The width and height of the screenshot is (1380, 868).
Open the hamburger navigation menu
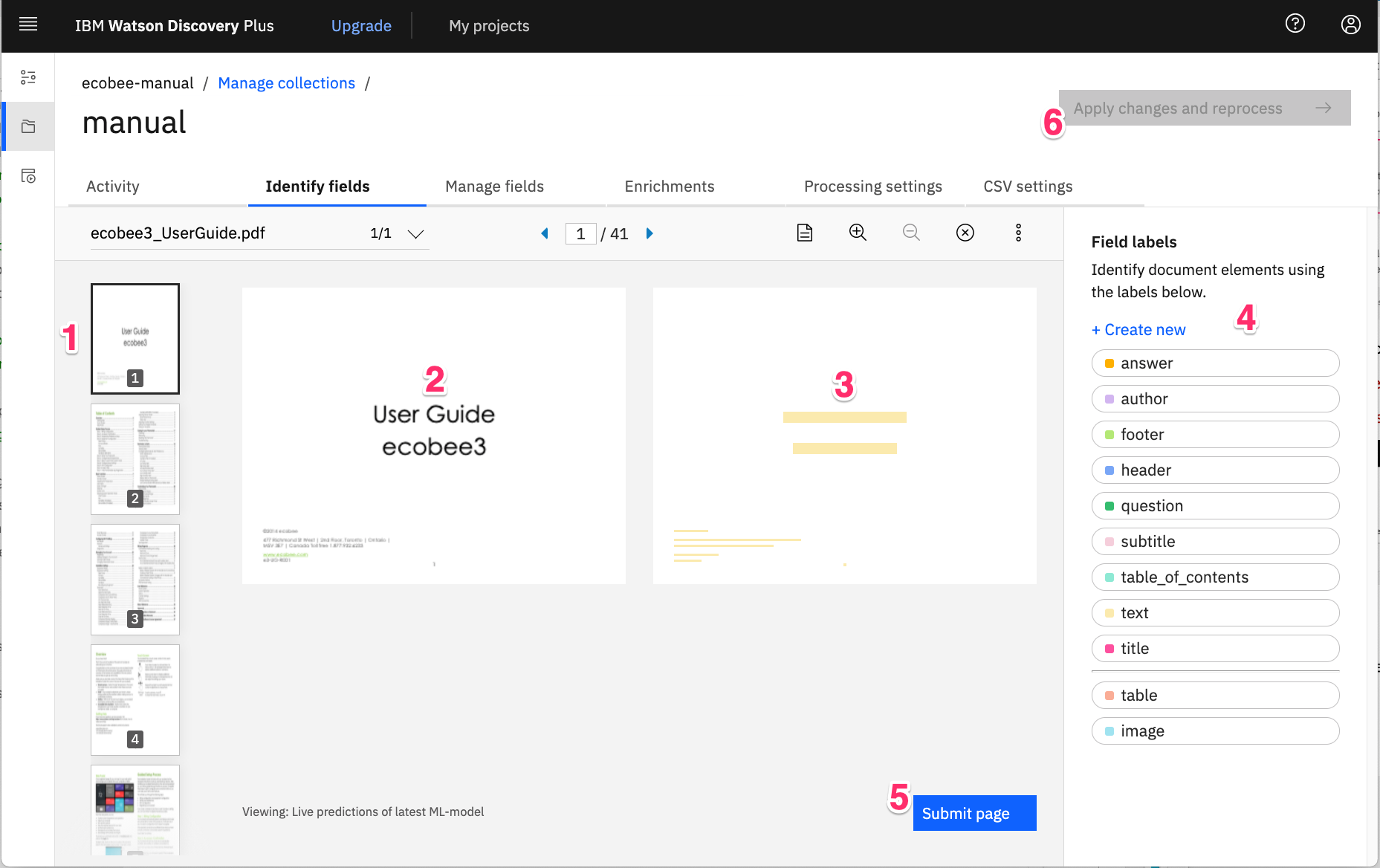tap(28, 25)
